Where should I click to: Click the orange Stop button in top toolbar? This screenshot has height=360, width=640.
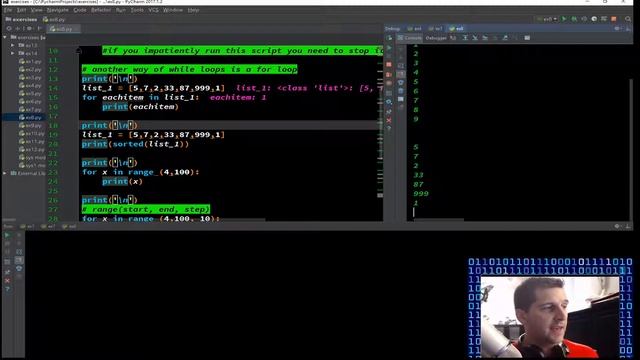pyautogui.click(x=614, y=19)
